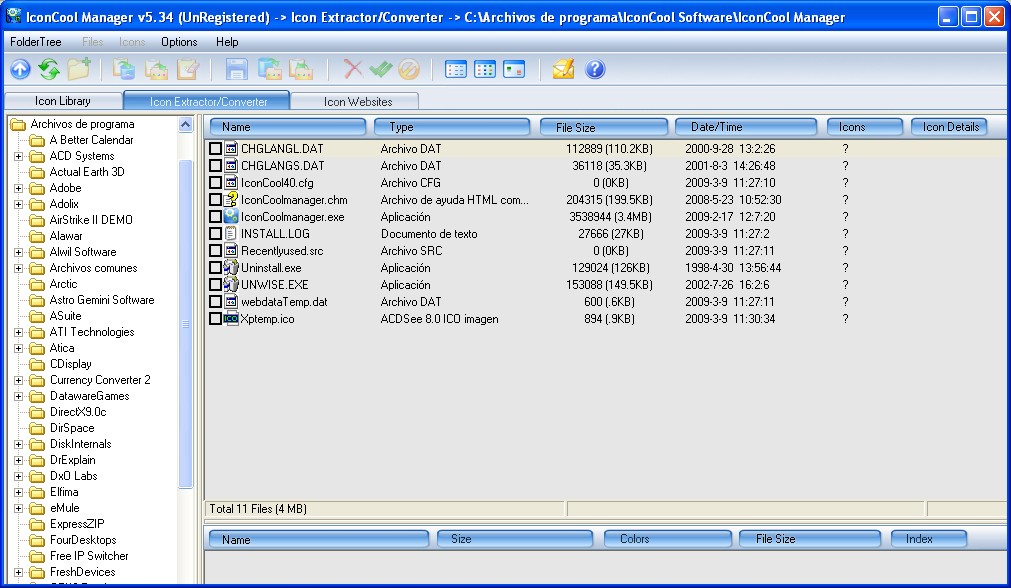Viewport: 1011px width, 588px height.
Task: Check the CHGLANGL.DAT checkbox
Action: pyautogui.click(x=215, y=149)
